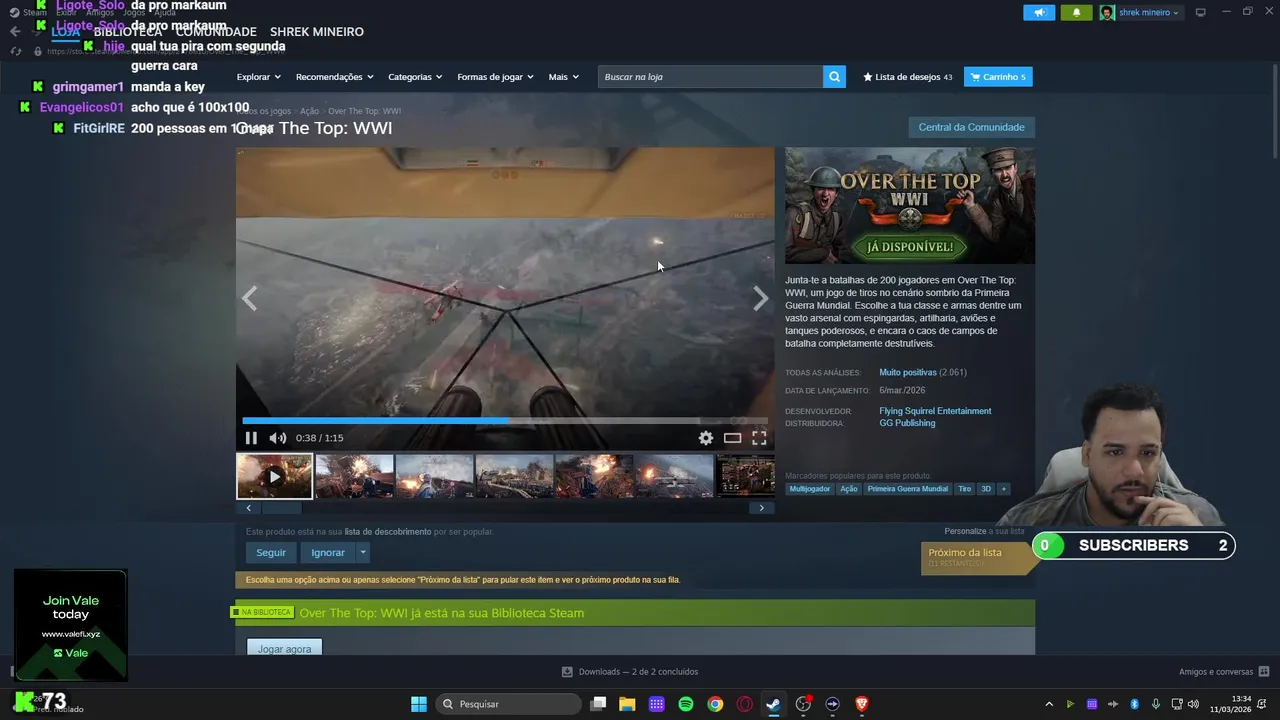Click the store search magnifier button
Screen dimensions: 1280x720
(x=834, y=77)
